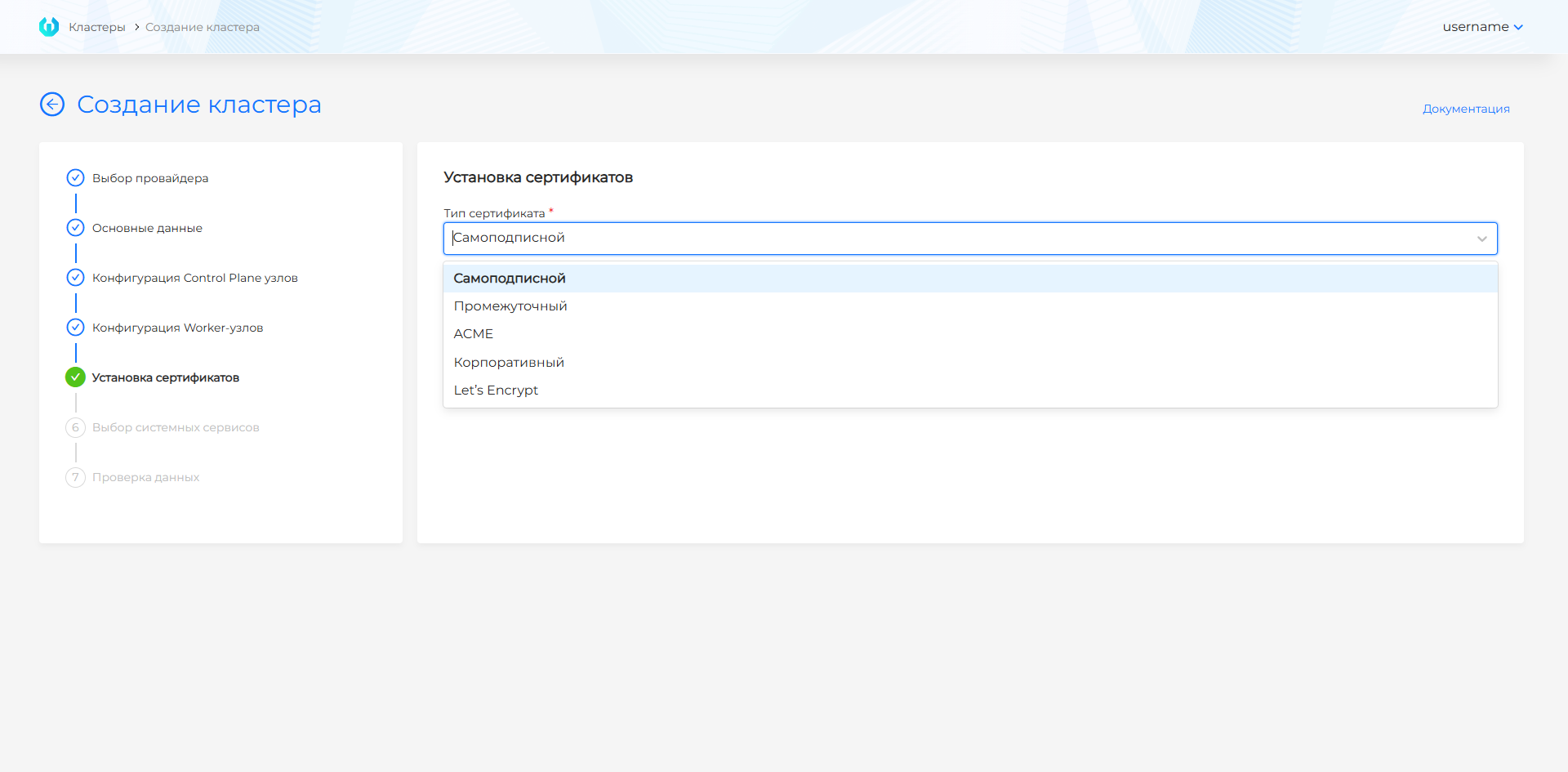Click the Worker-узлов step checkmark icon

pos(75,328)
